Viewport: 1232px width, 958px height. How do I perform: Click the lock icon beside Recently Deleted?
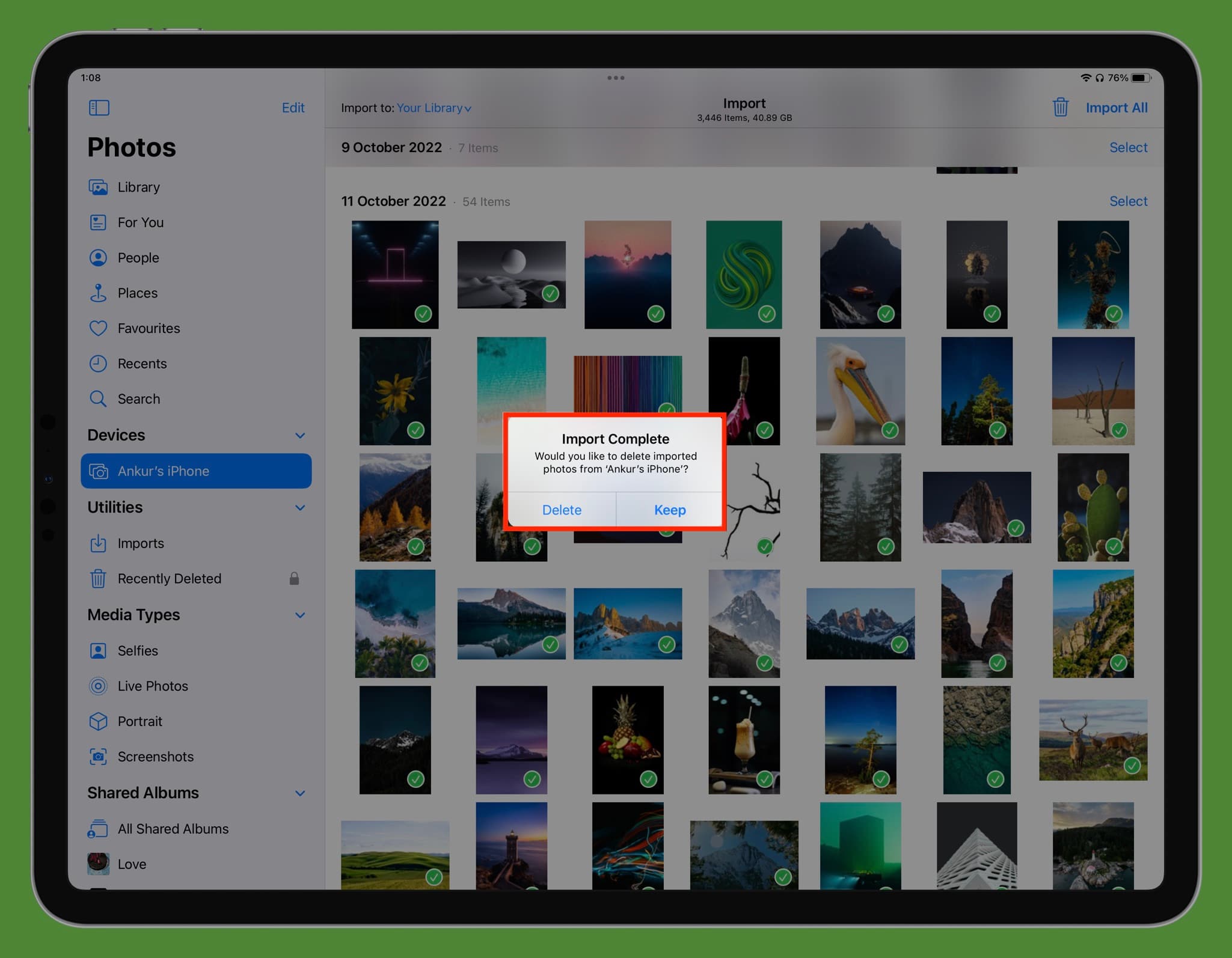pyautogui.click(x=294, y=578)
